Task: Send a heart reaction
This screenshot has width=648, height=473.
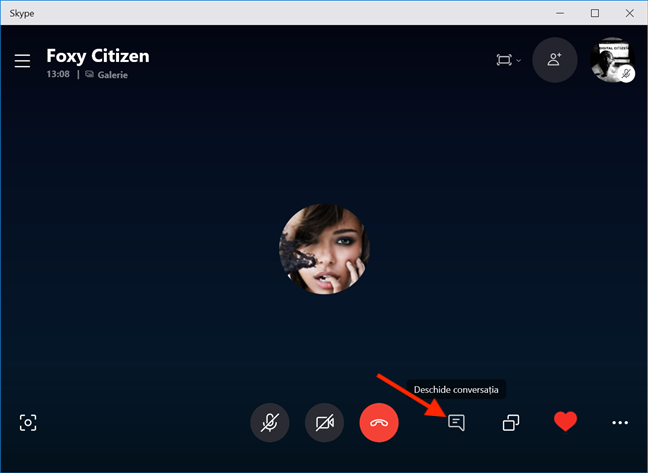Action: coord(565,422)
